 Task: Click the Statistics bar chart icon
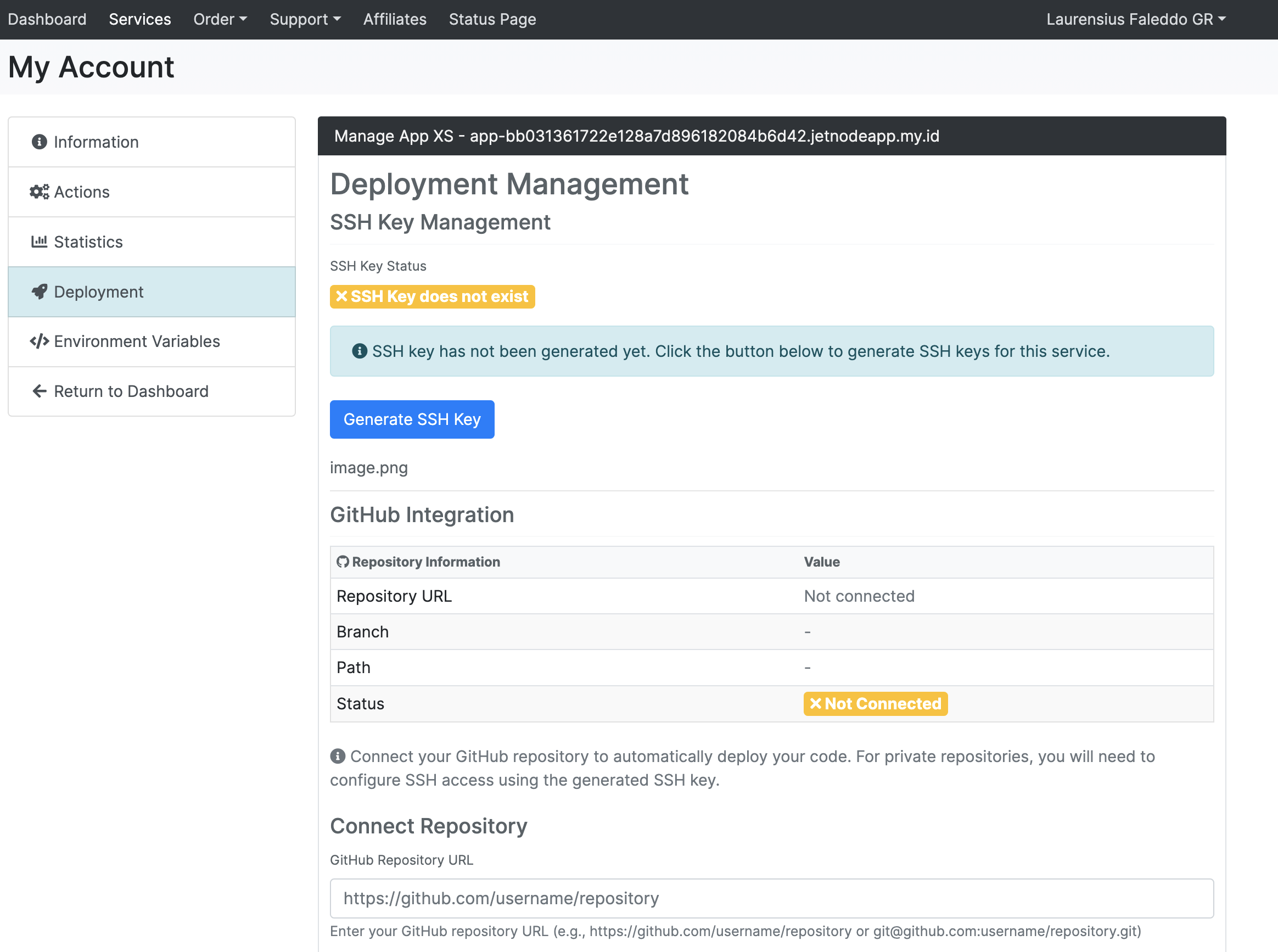39,242
